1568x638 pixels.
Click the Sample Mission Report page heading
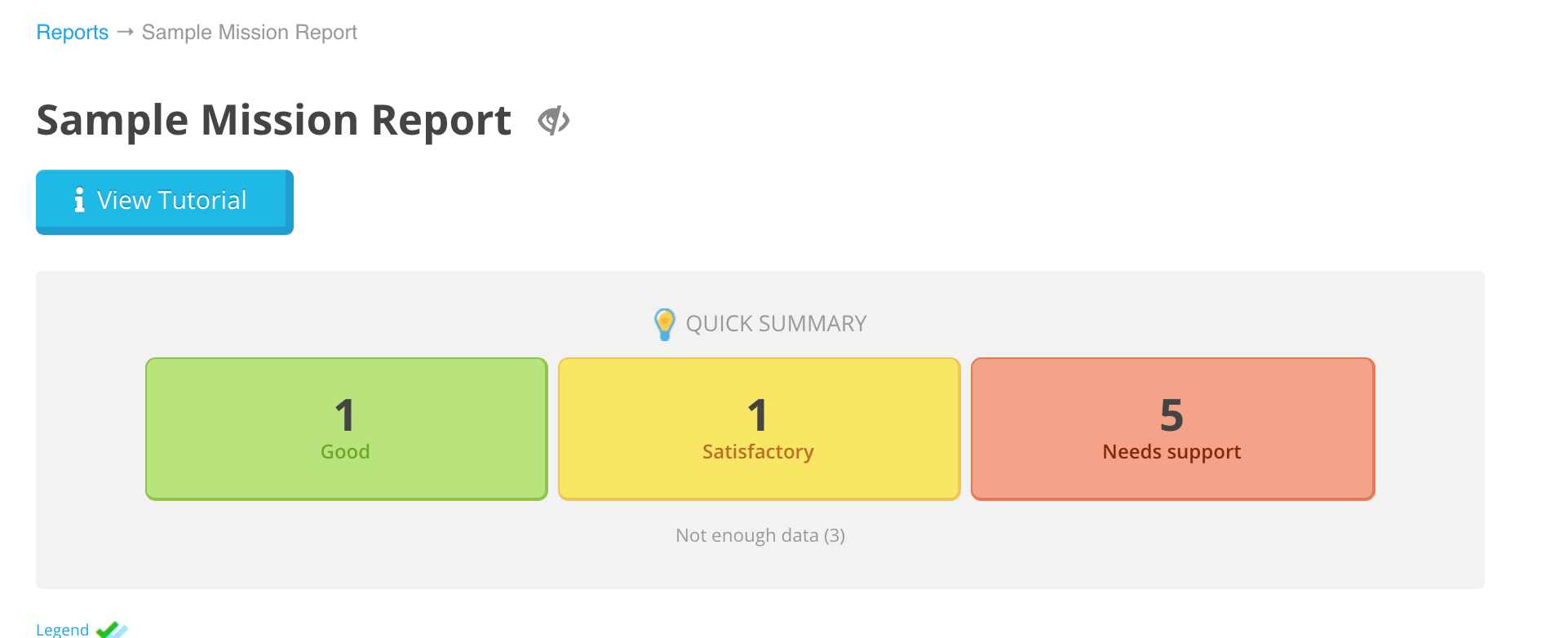pos(273,121)
